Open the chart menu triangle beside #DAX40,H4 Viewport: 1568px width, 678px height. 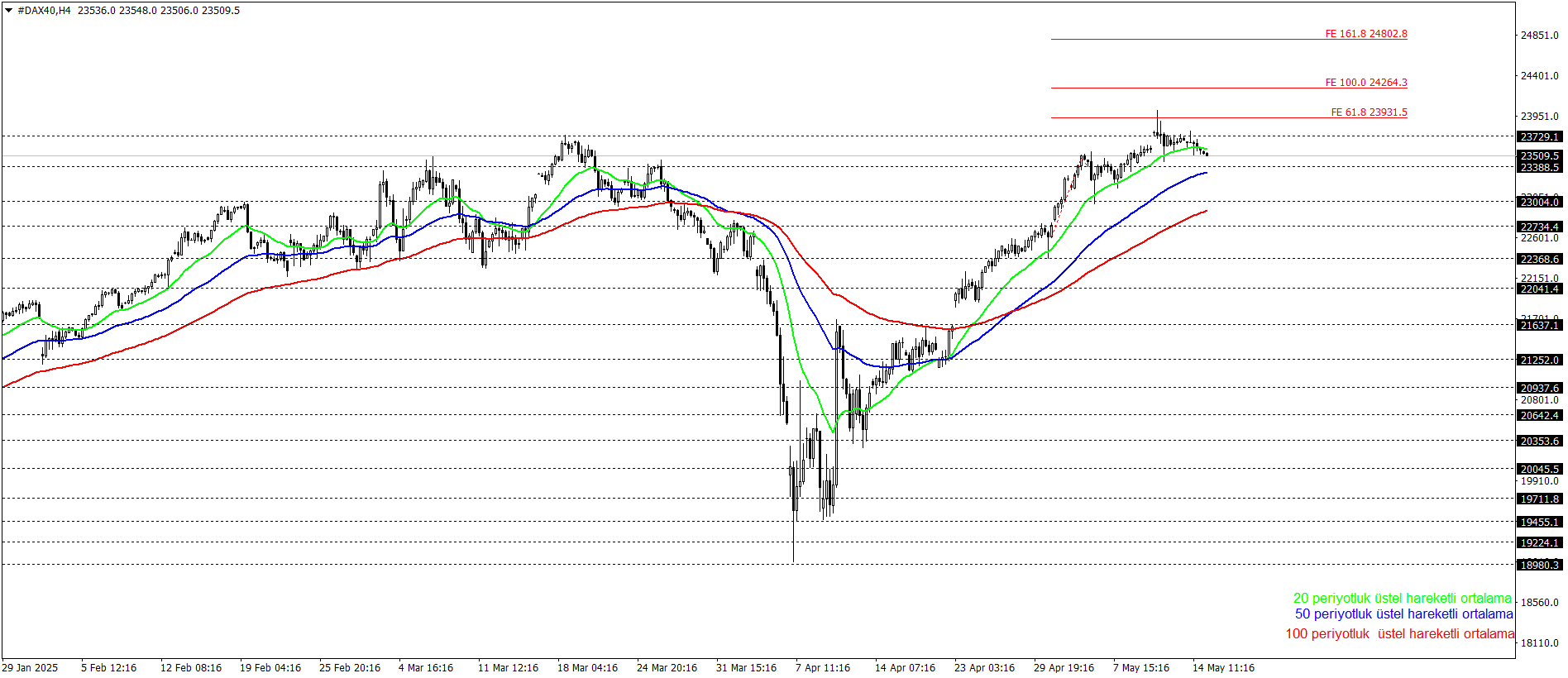pos(9,11)
